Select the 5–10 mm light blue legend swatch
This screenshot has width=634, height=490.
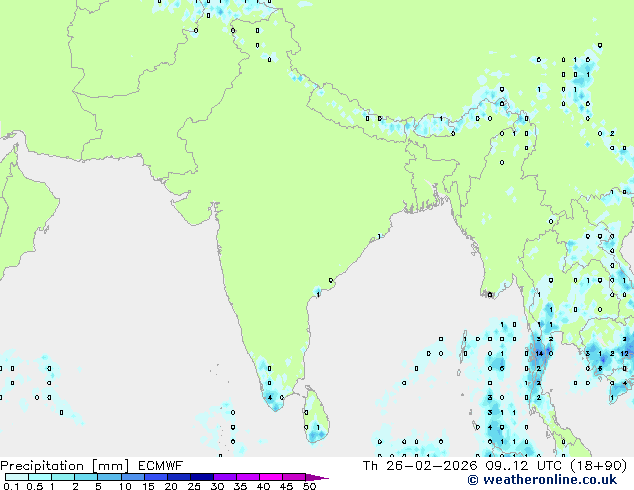(x=109, y=477)
